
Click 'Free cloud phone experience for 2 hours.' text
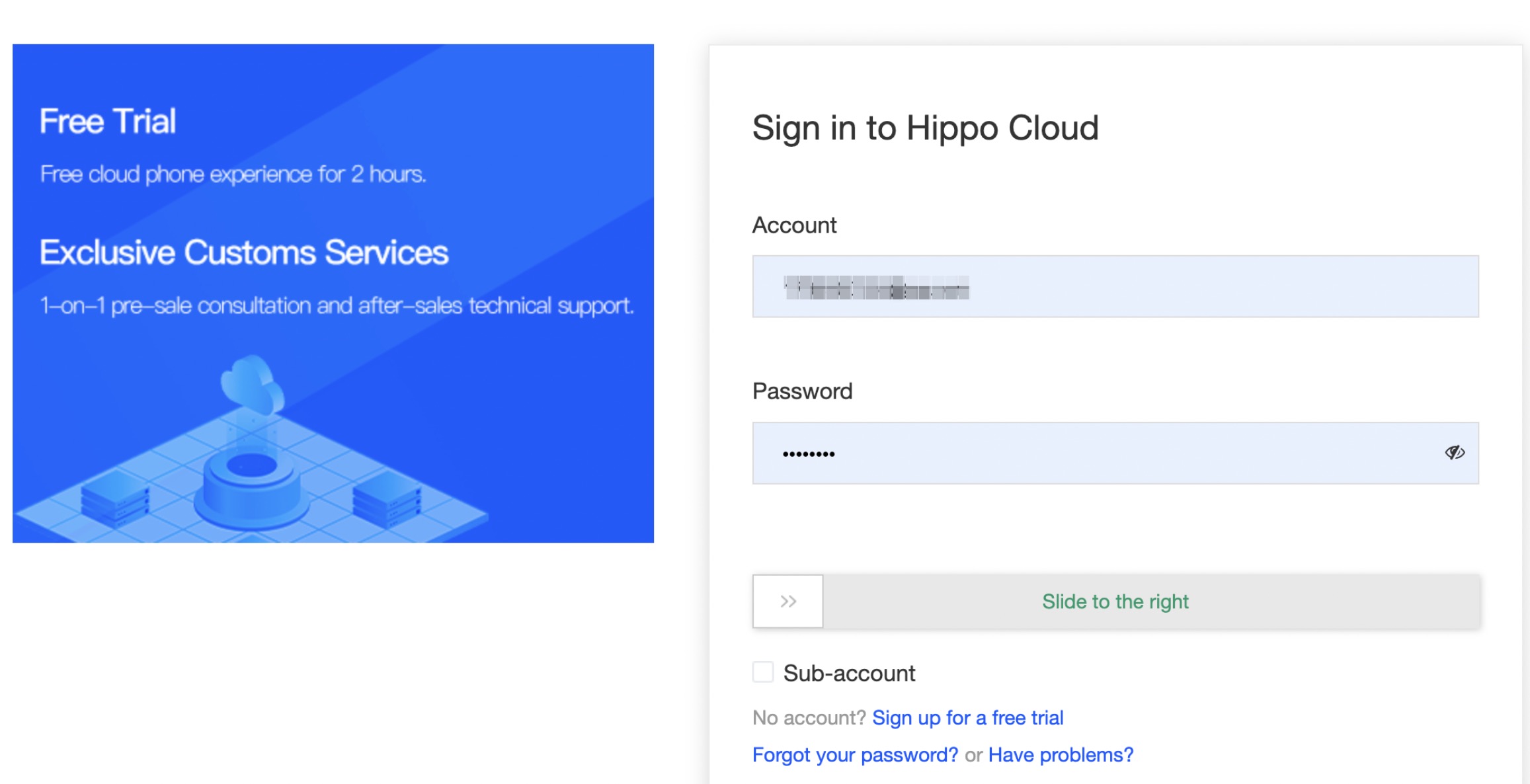coord(233,174)
